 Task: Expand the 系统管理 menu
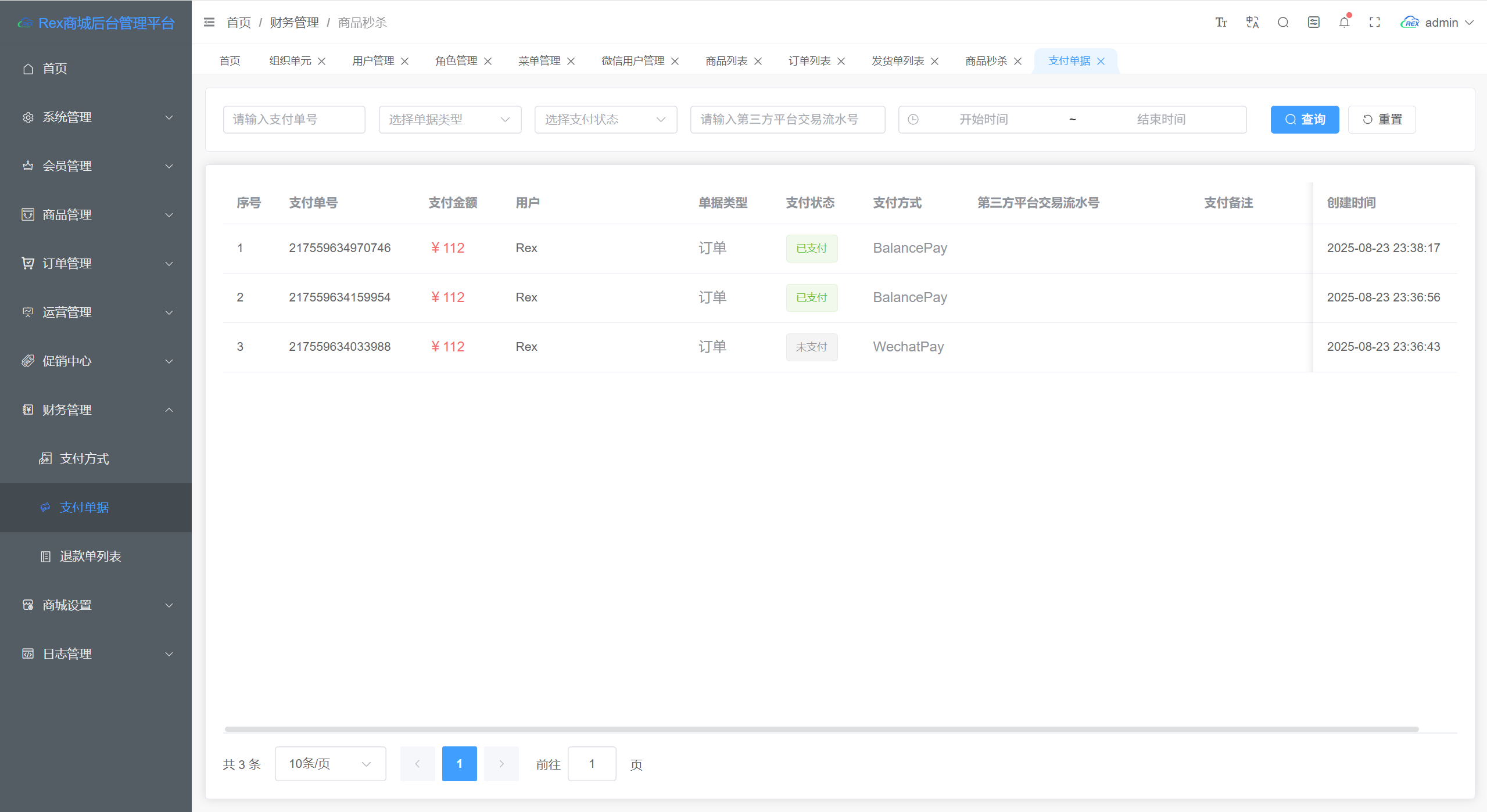96,117
